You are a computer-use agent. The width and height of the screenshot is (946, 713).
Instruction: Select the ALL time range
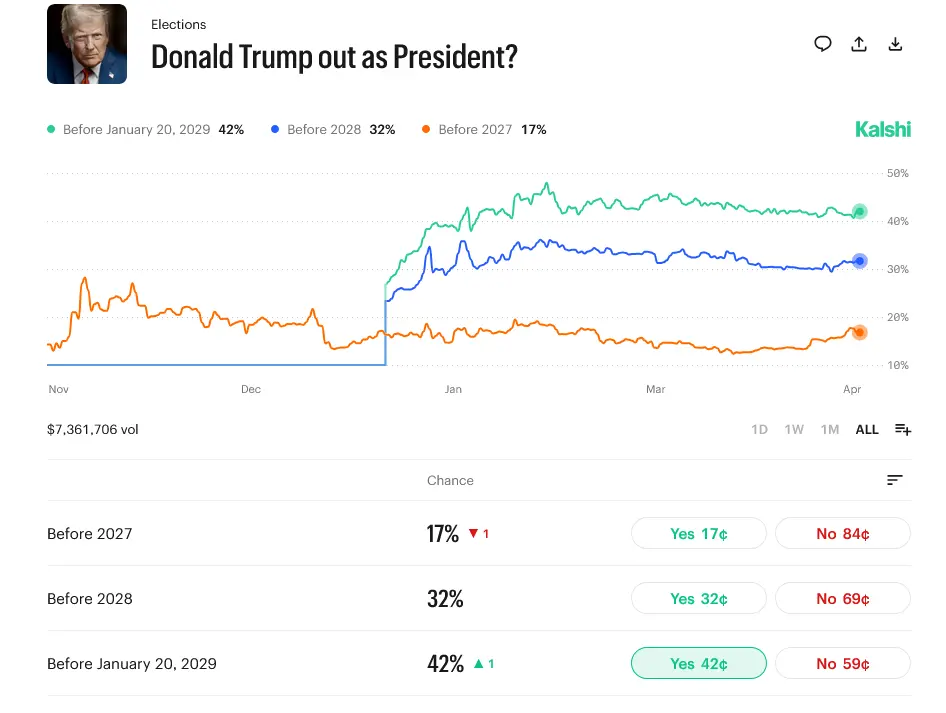click(x=867, y=430)
